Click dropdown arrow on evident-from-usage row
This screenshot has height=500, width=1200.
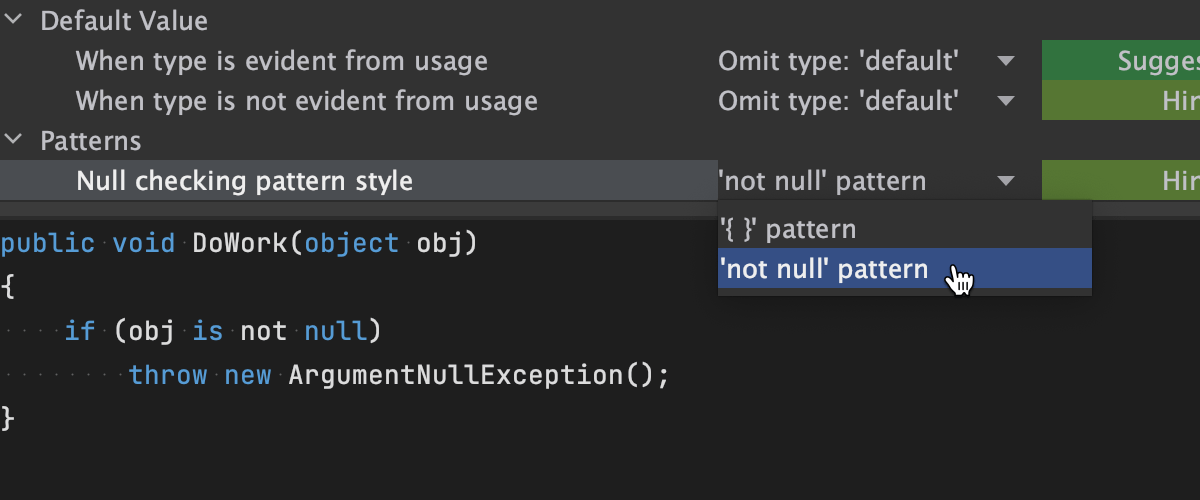point(1006,61)
